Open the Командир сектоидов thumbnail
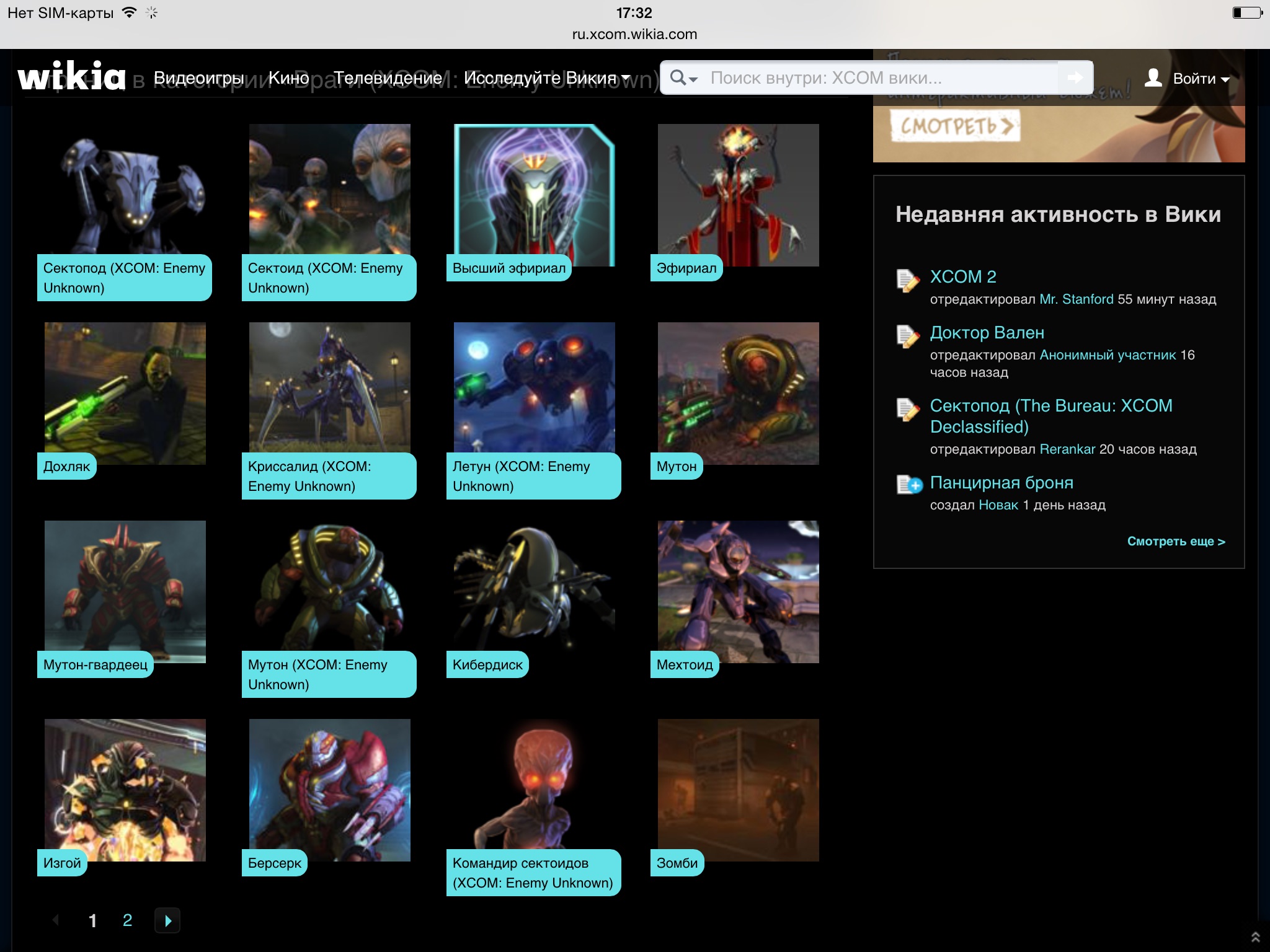Image resolution: width=1270 pixels, height=952 pixels. pyautogui.click(x=534, y=784)
